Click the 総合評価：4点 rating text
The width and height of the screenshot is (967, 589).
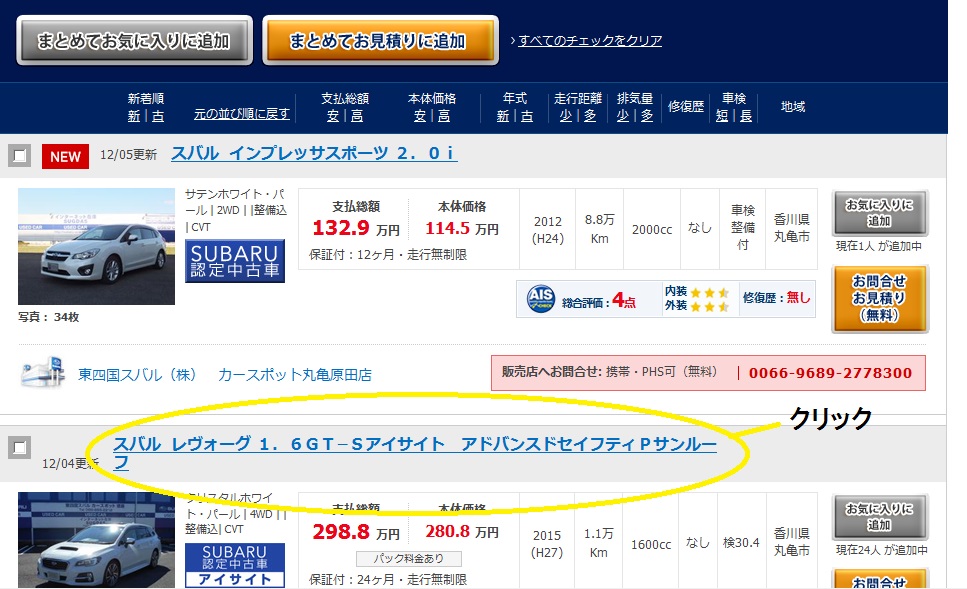point(598,301)
